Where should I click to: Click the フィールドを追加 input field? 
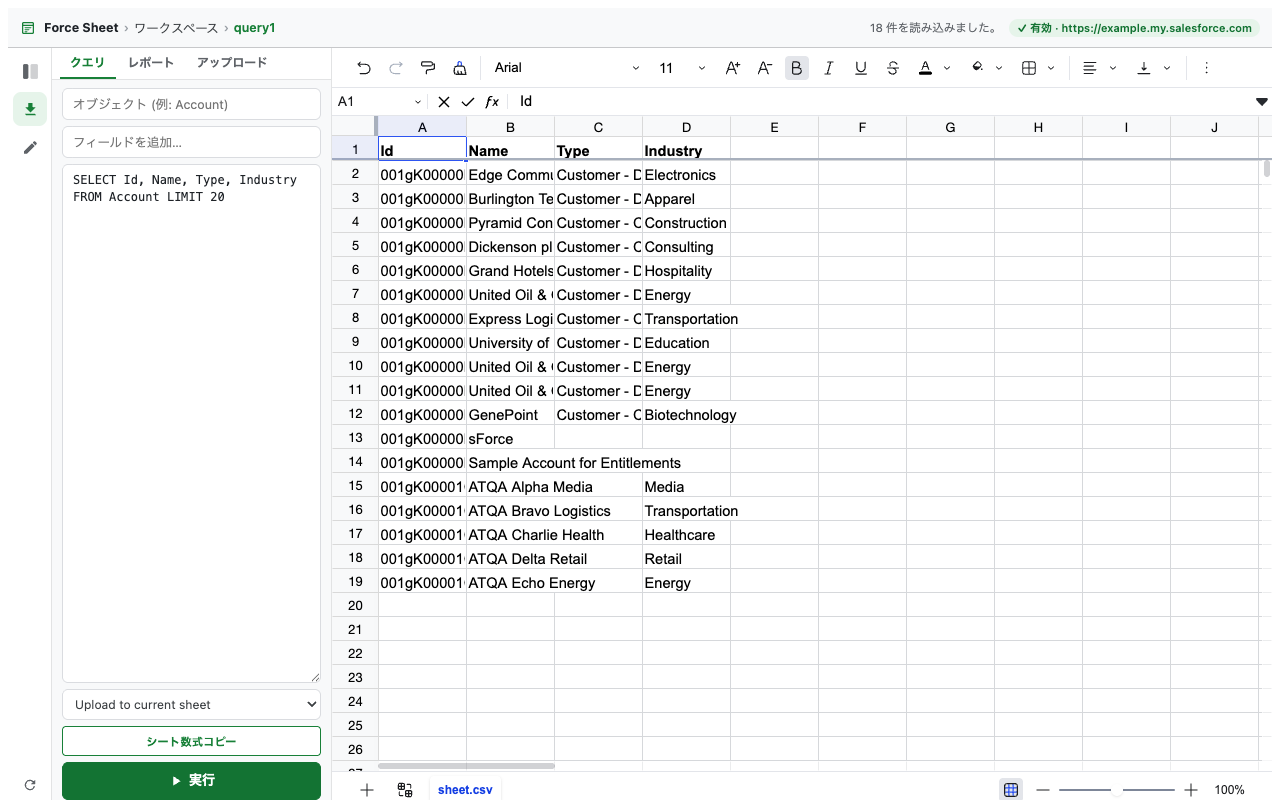click(x=191, y=142)
